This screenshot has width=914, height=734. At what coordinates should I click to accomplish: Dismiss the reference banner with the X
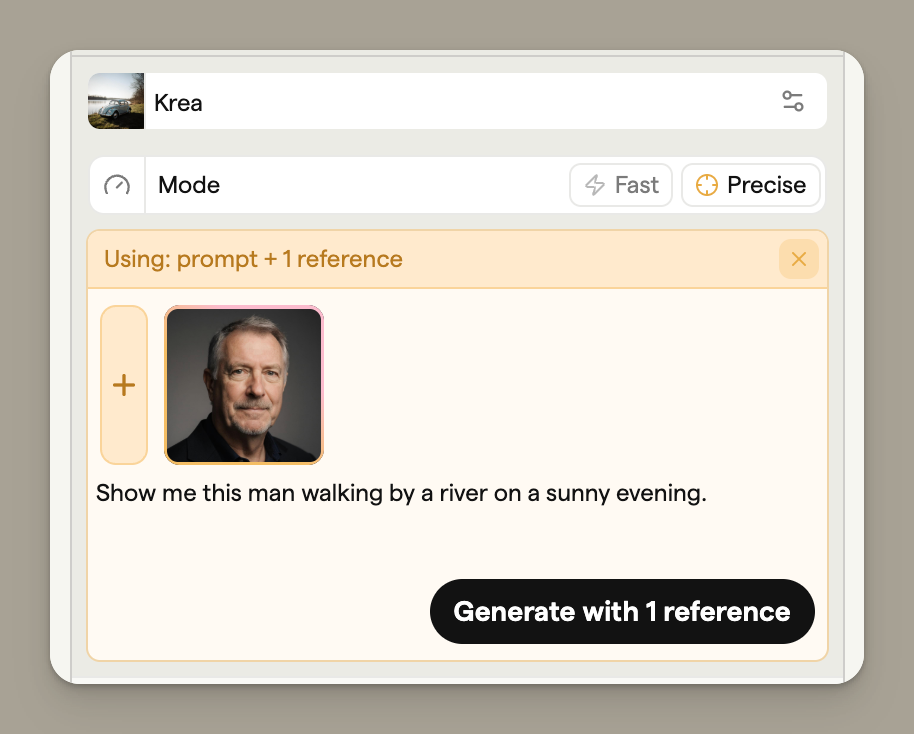(798, 259)
